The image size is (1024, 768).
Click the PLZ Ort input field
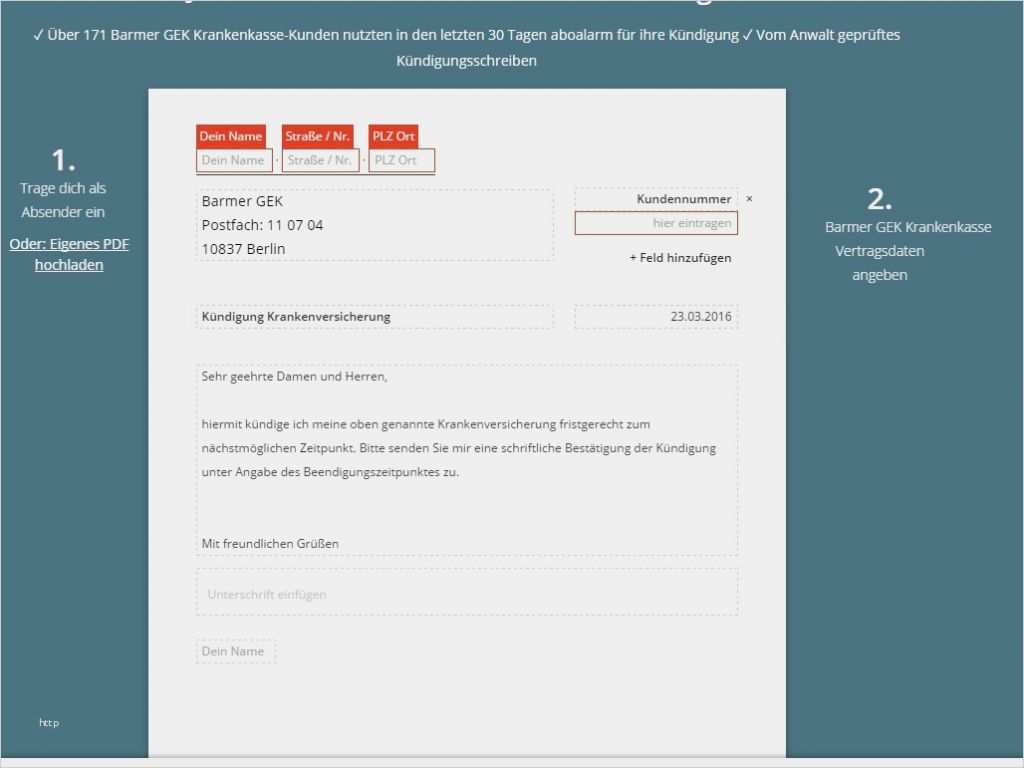tap(401, 160)
